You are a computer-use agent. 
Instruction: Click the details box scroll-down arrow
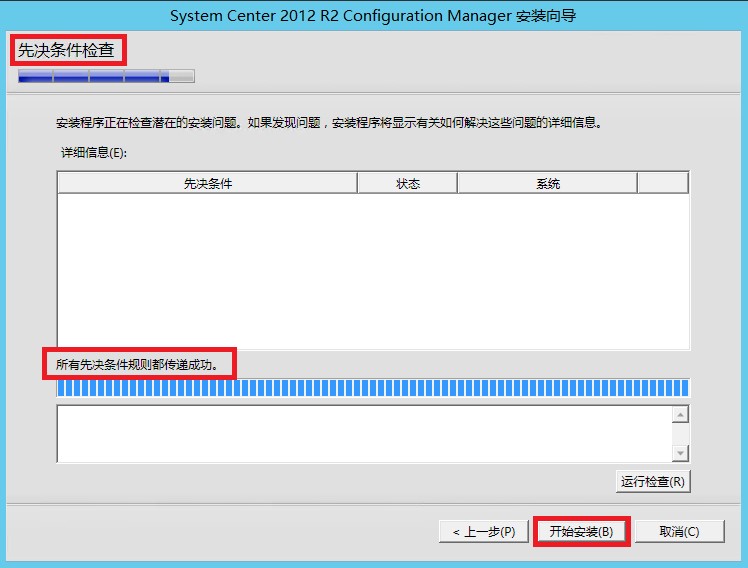click(680, 453)
